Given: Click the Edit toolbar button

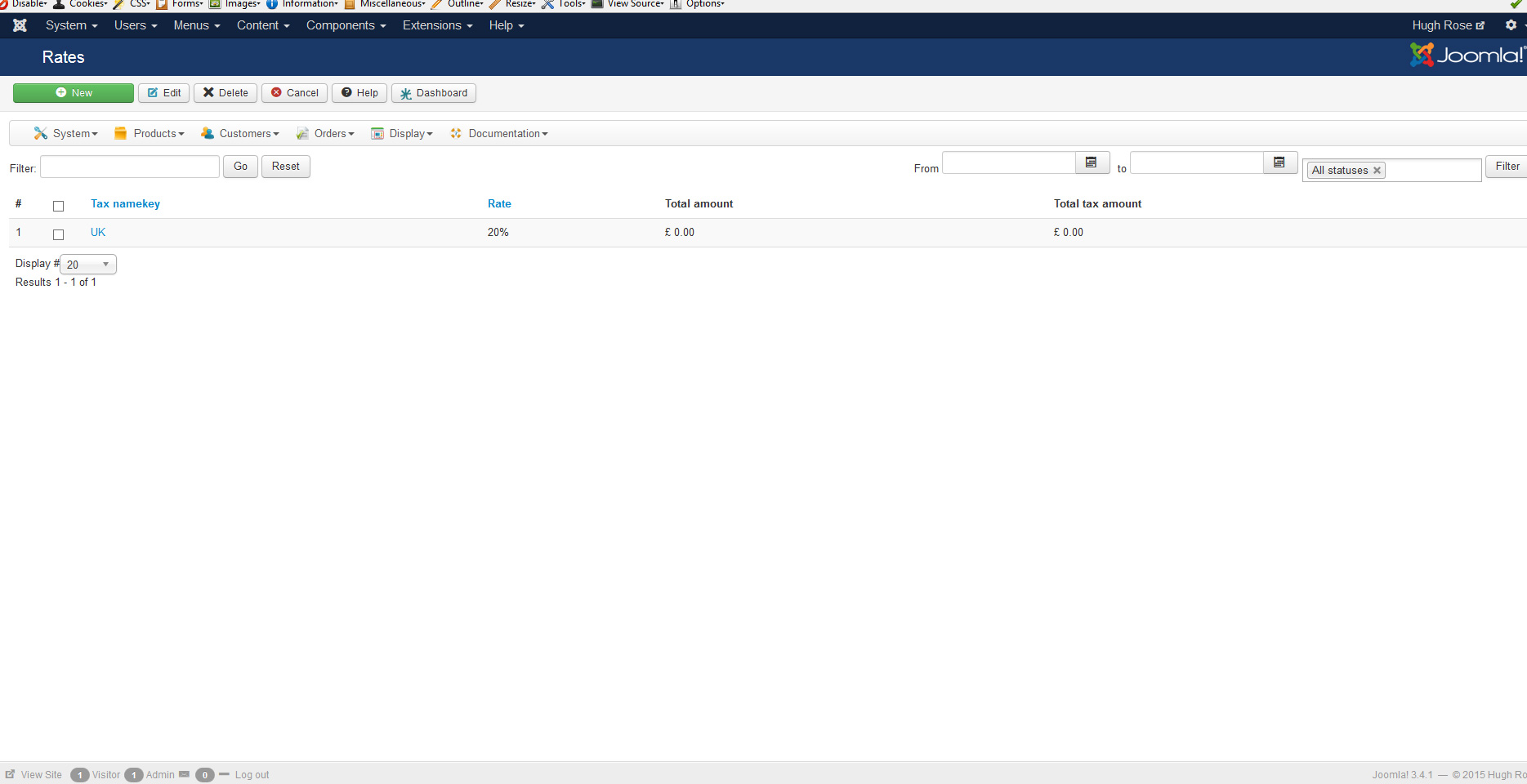Looking at the screenshot, I should 164,93.
